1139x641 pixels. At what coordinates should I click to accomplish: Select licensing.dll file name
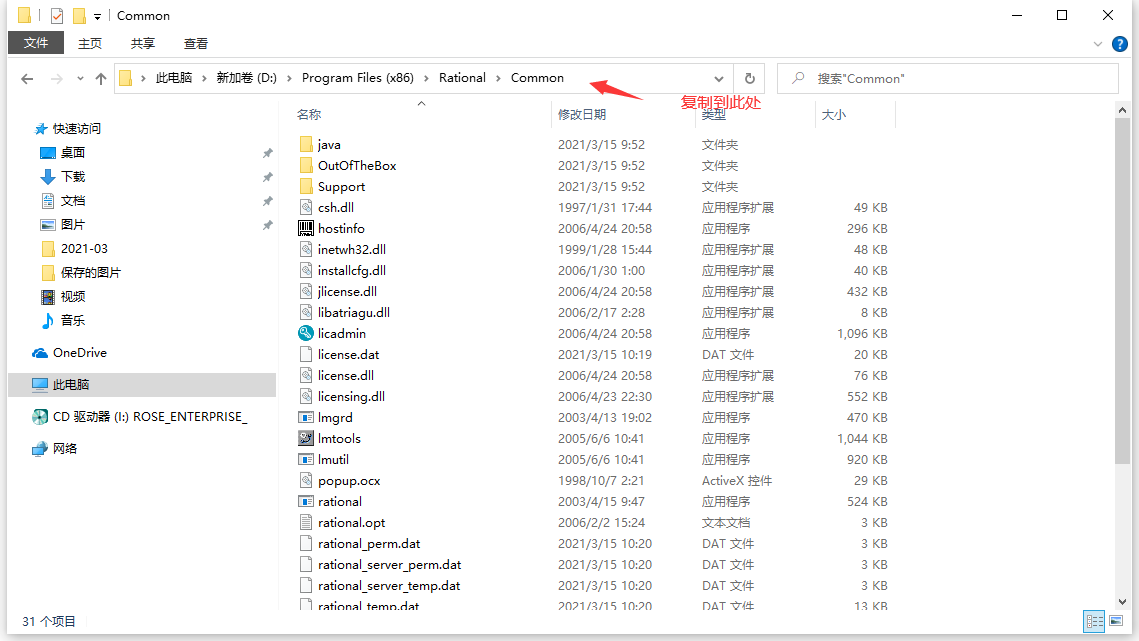tap(352, 397)
